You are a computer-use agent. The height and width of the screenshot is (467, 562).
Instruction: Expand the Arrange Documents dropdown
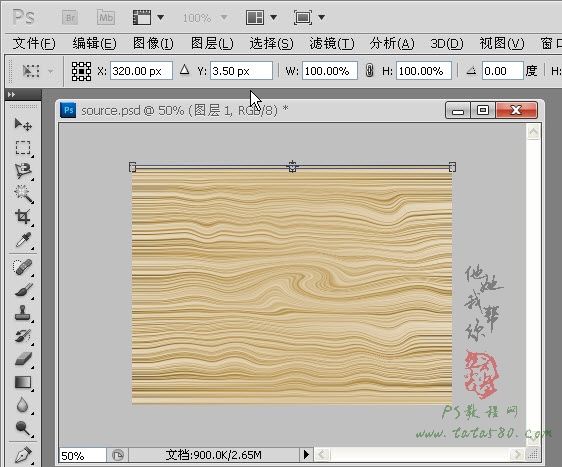261,17
